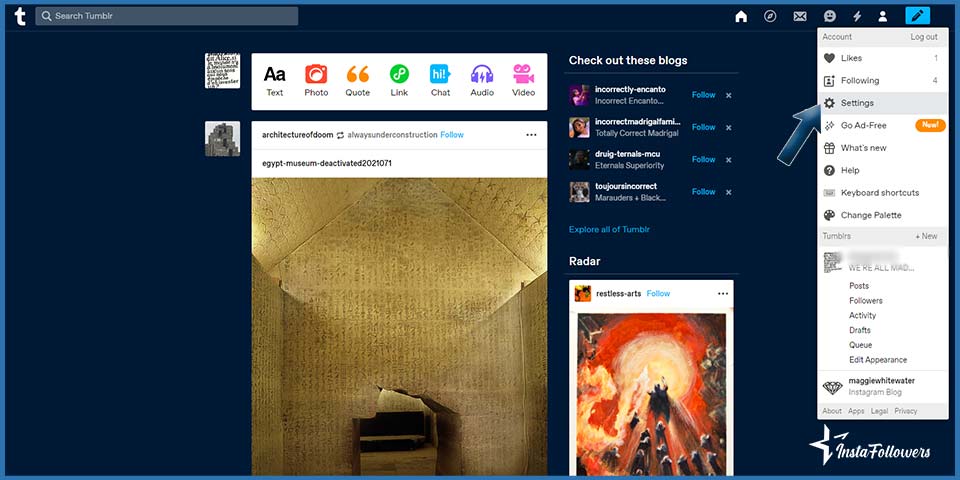960x480 pixels.
Task: Open the account person icon menu
Action: (883, 16)
